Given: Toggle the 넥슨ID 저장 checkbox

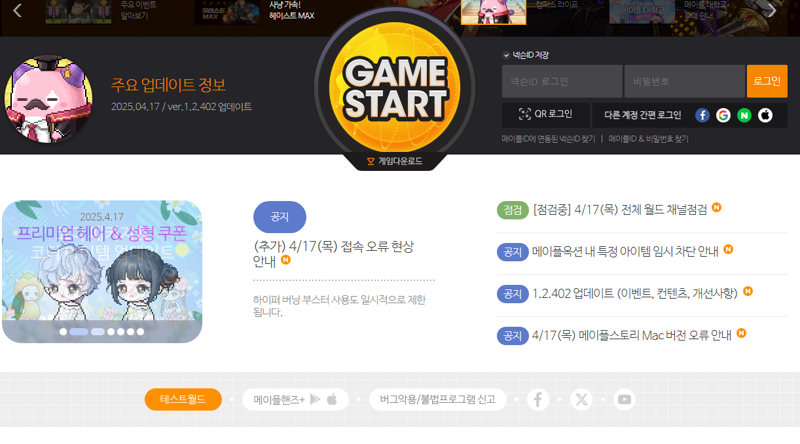Looking at the screenshot, I should (x=506, y=55).
